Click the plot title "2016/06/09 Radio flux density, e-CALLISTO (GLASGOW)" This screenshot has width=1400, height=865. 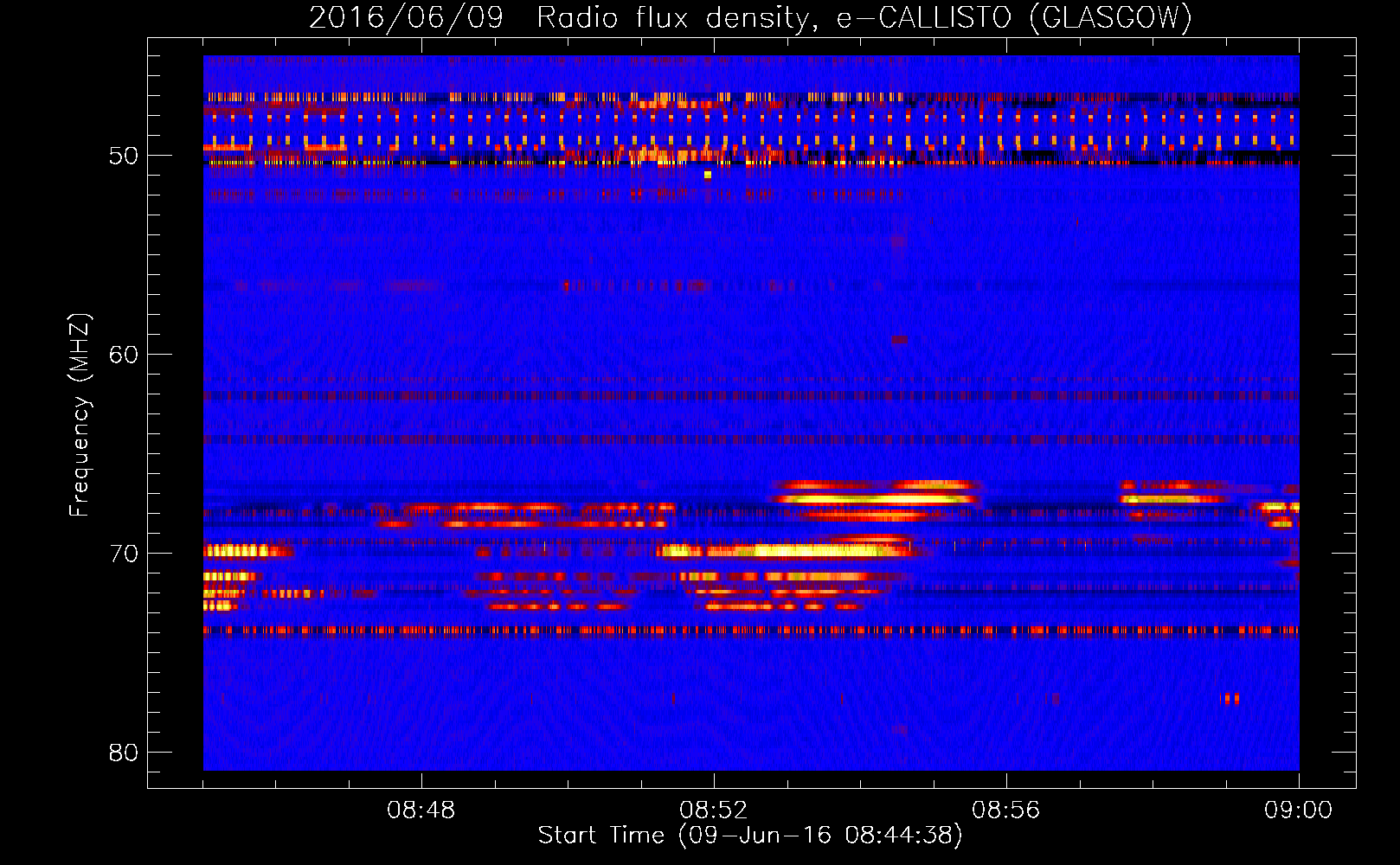[x=750, y=17]
